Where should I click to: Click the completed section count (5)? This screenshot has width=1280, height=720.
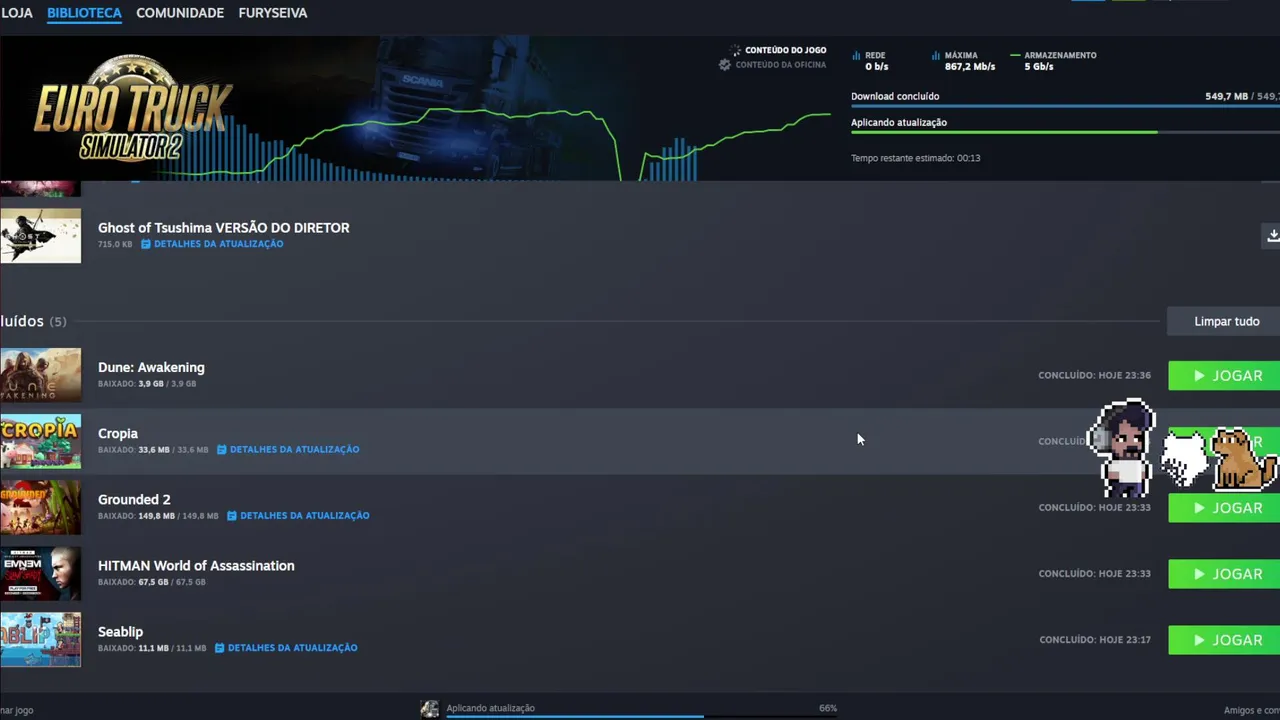tap(58, 321)
